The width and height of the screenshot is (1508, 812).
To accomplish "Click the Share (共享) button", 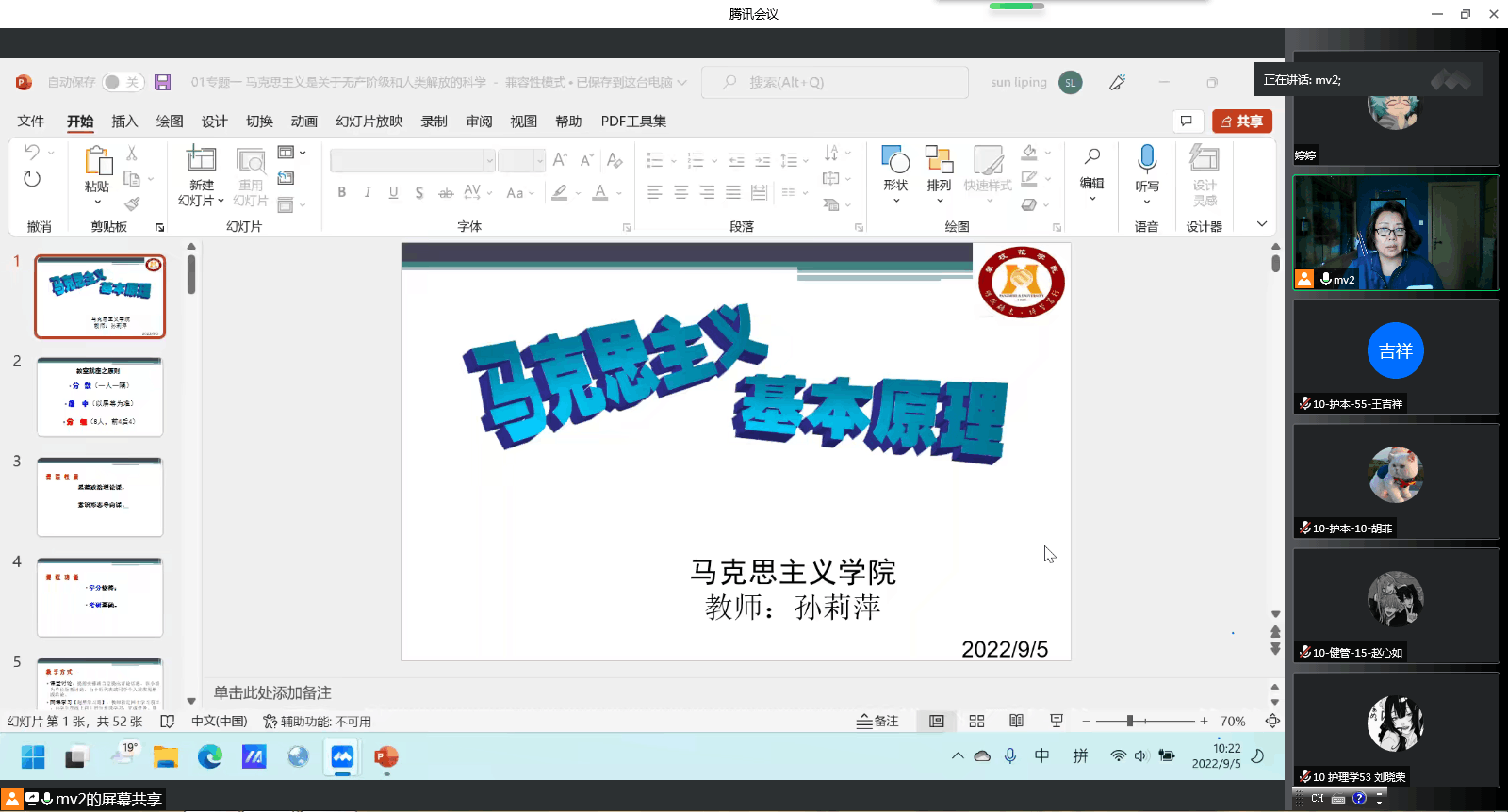I will point(1241,122).
